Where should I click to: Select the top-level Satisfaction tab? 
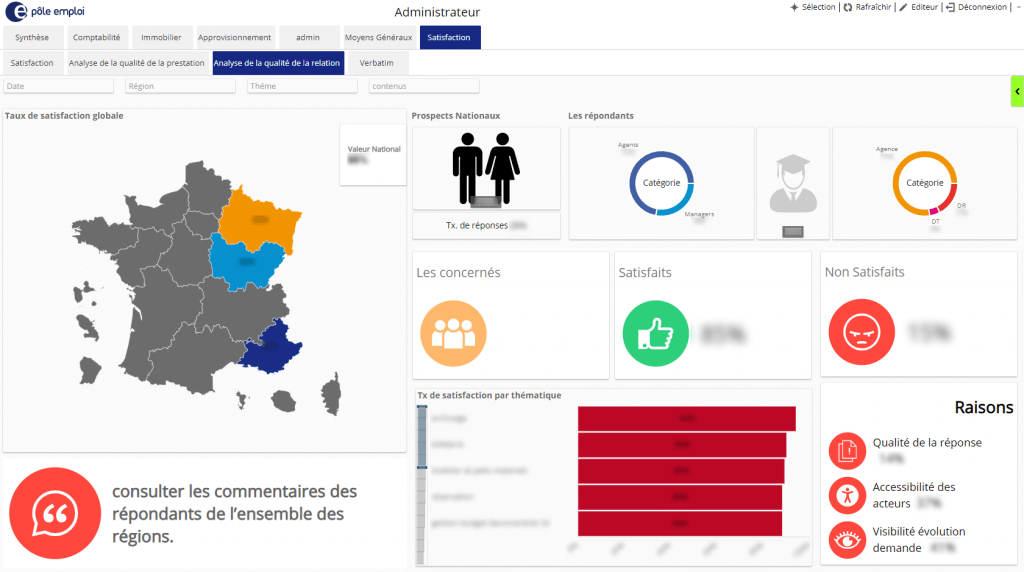449,37
